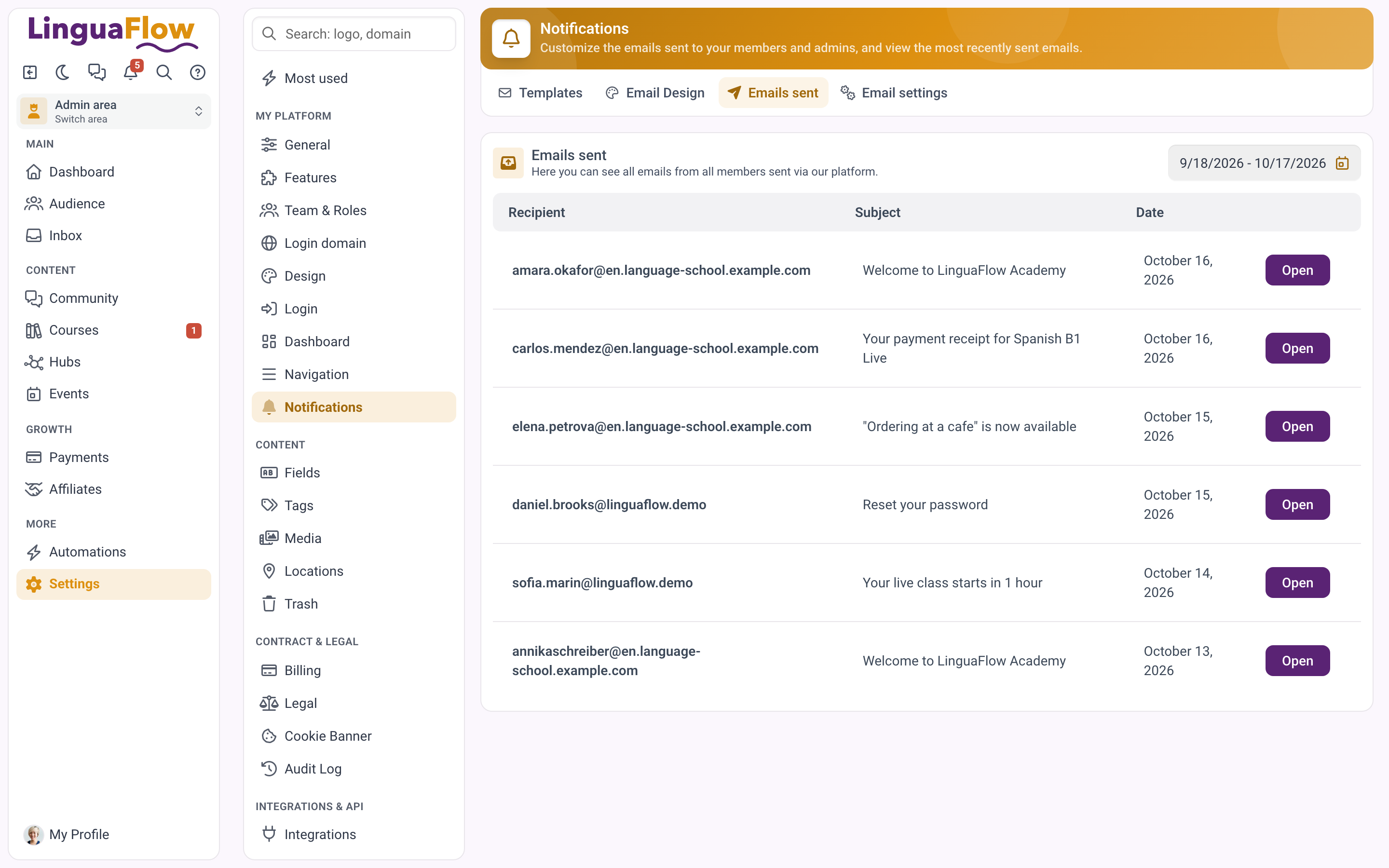Switch to the Templates tab

(540, 93)
